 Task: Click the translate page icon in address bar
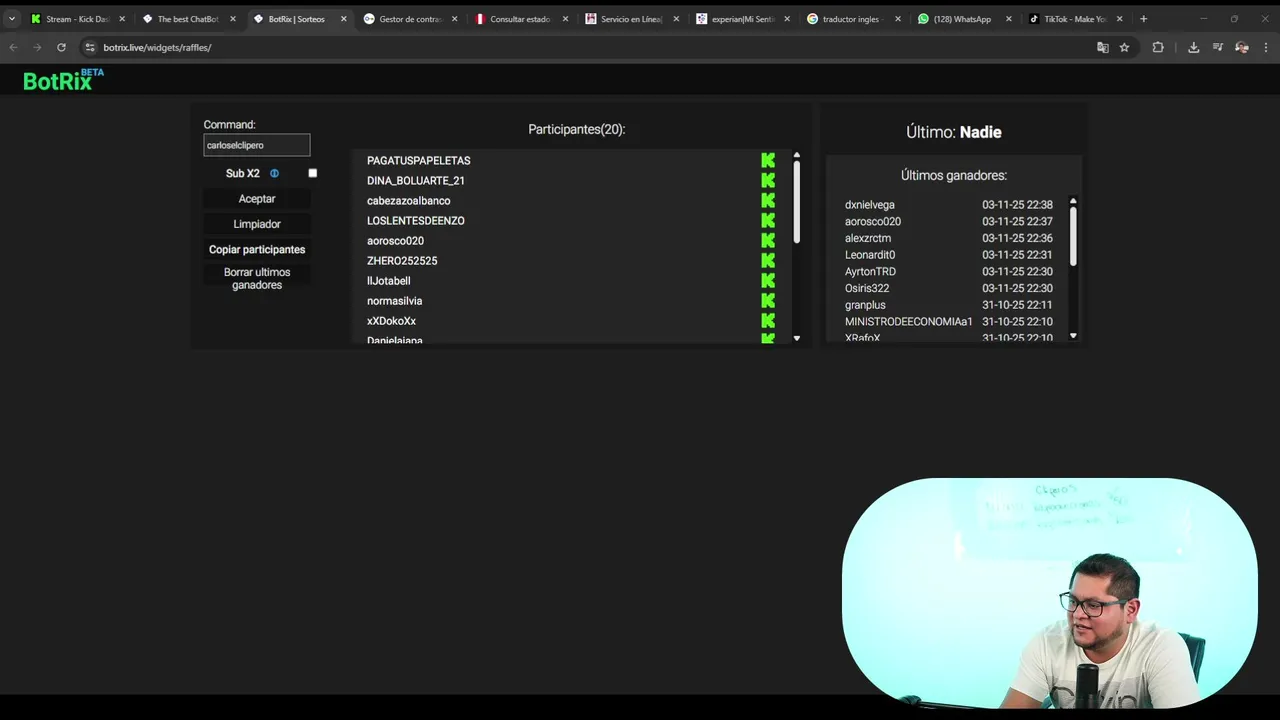coord(1103,47)
